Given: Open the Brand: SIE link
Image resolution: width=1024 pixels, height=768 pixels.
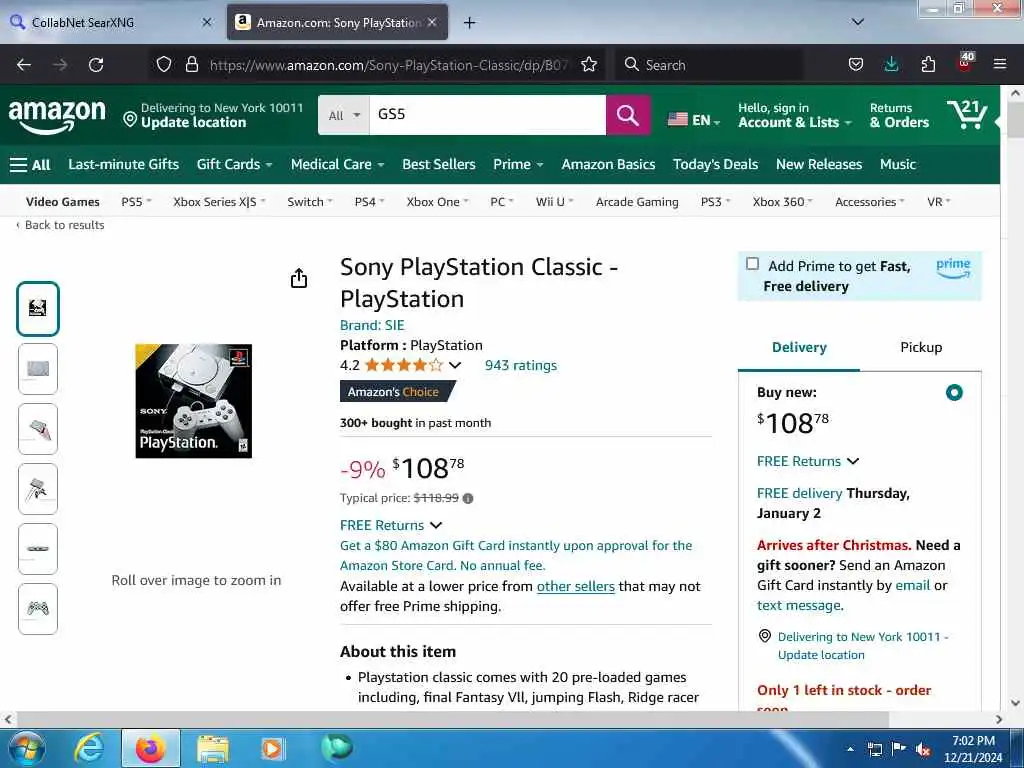Looking at the screenshot, I should click(372, 325).
